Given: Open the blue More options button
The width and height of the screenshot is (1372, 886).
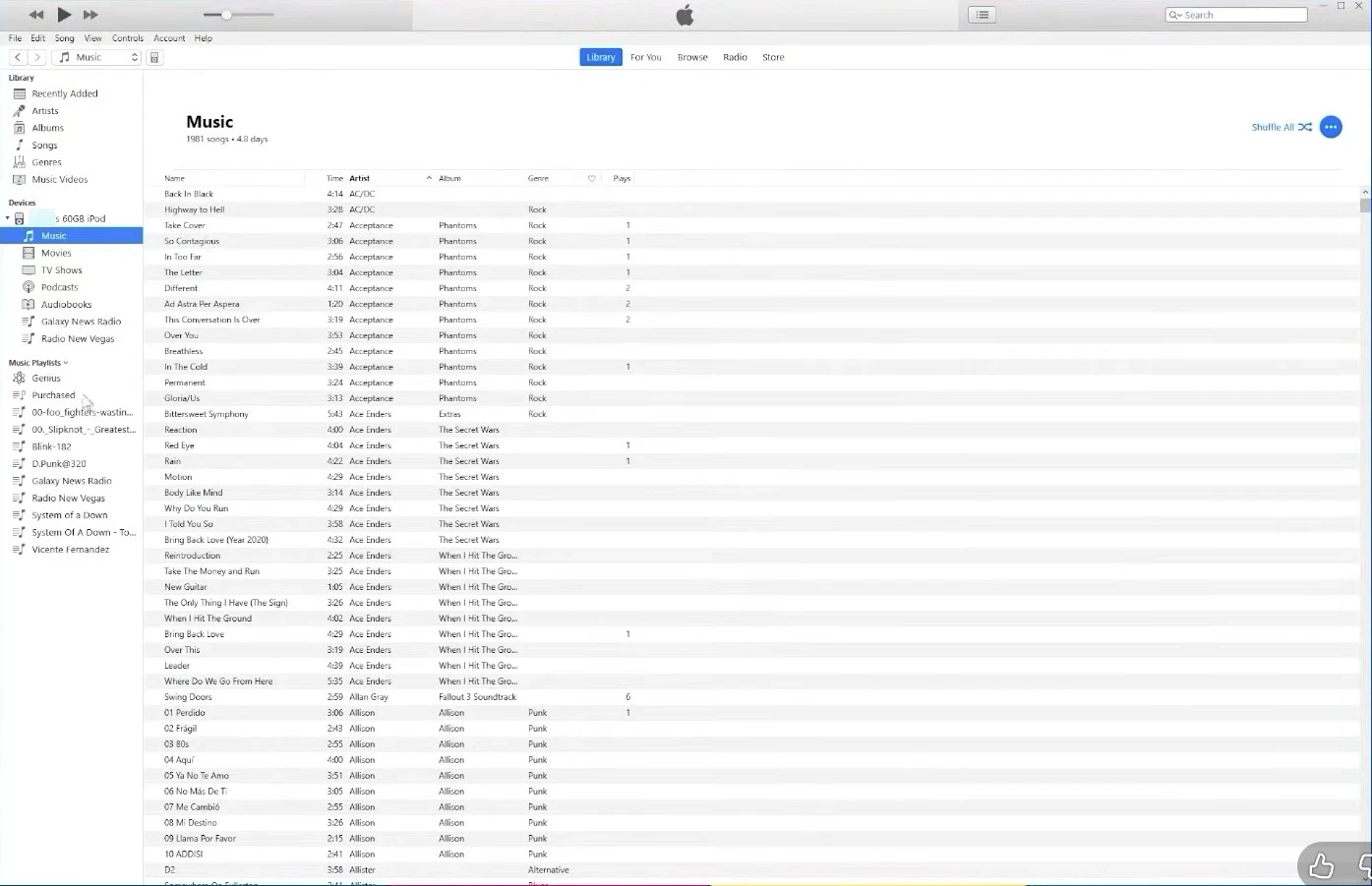Looking at the screenshot, I should pyautogui.click(x=1331, y=127).
